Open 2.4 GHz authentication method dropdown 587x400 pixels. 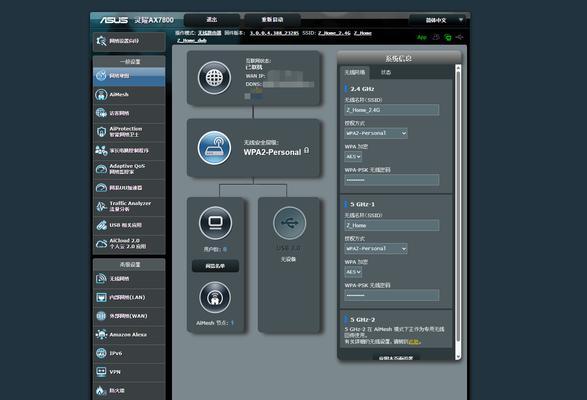[x=376, y=133]
